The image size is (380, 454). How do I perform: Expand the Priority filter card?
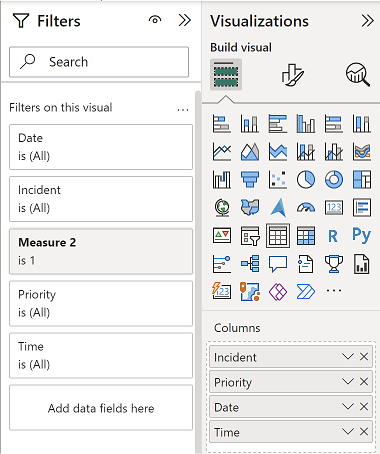coord(101,303)
